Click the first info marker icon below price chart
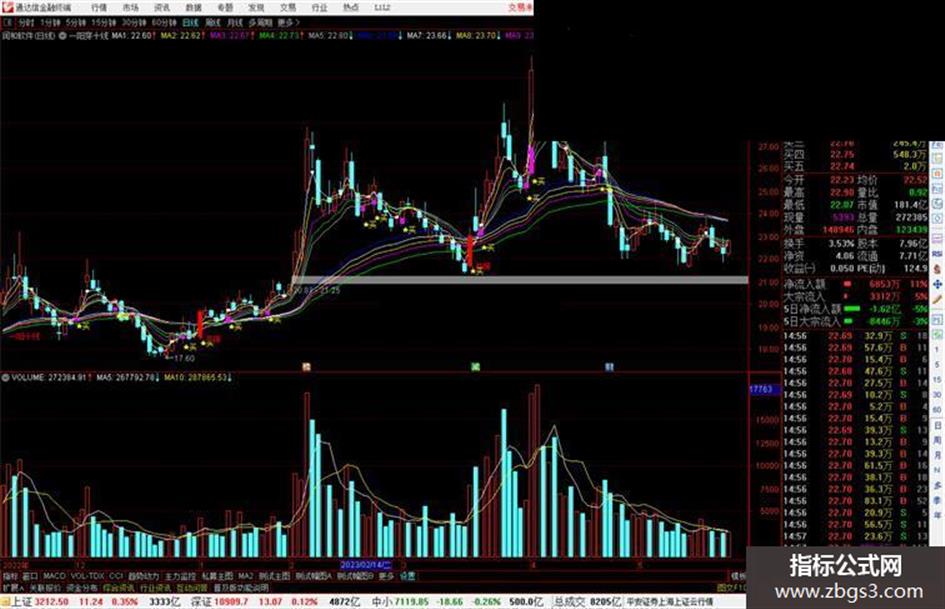 [x=306, y=367]
